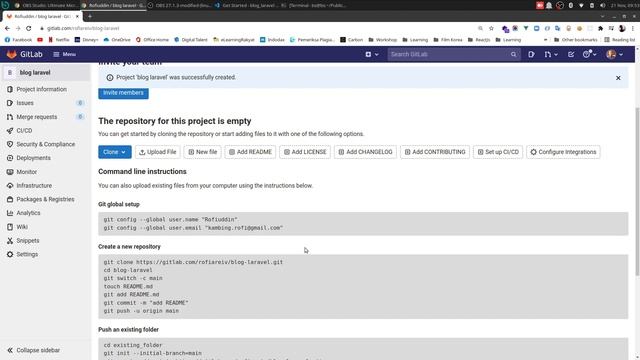Open the OneDrive bookmark
This screenshot has width=640, height=360.
coord(117,40)
